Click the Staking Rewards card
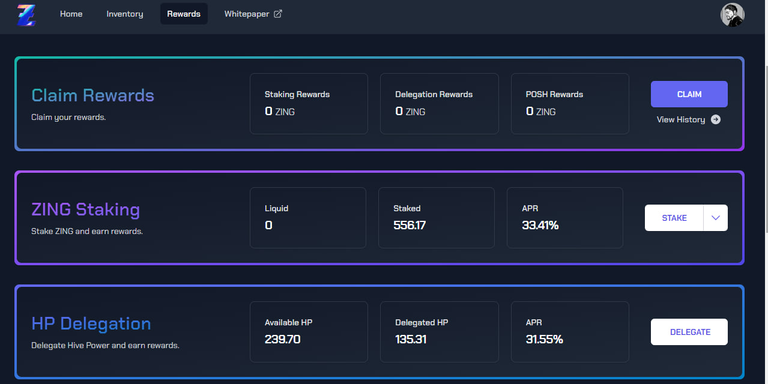Viewport: 768px width, 384px height. (309, 103)
